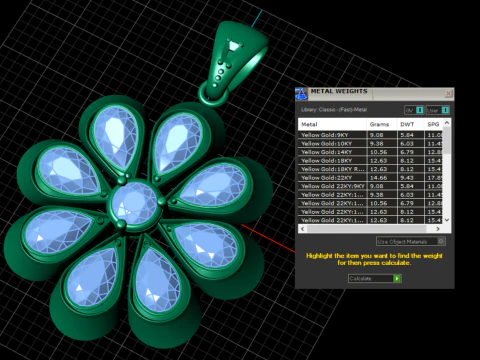Select the Yellow Gold:9KY row
The image size is (480, 360).
coord(371,135)
